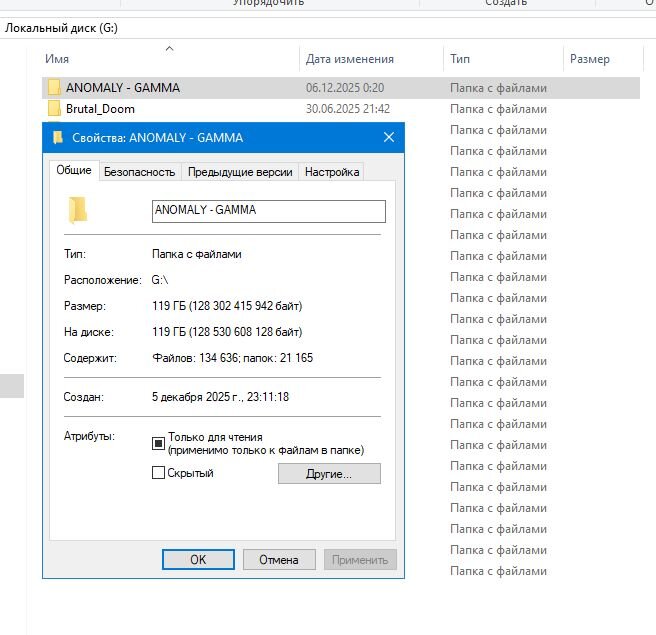Click the folder name input field
The width and height of the screenshot is (656, 635).
coord(269,211)
